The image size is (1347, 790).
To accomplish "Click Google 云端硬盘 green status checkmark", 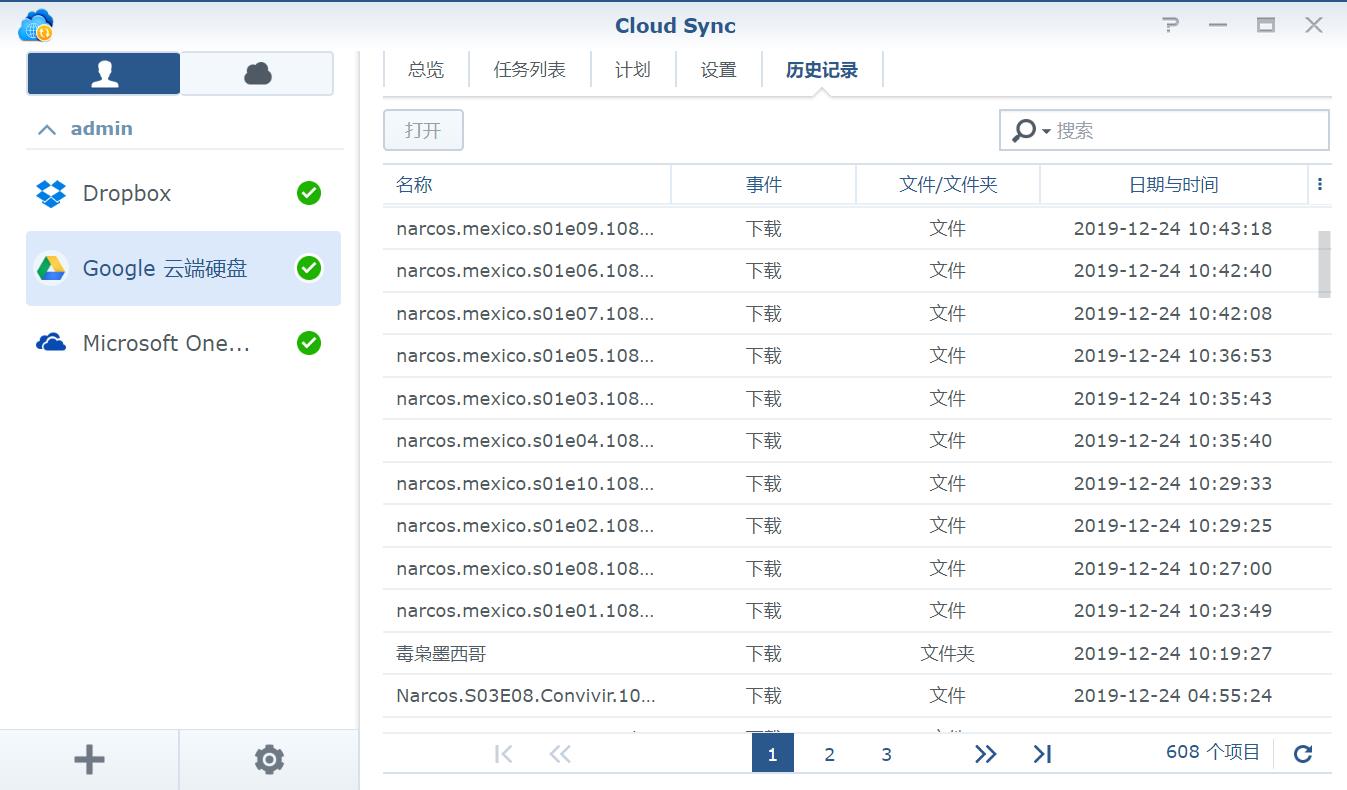I will 309,268.
